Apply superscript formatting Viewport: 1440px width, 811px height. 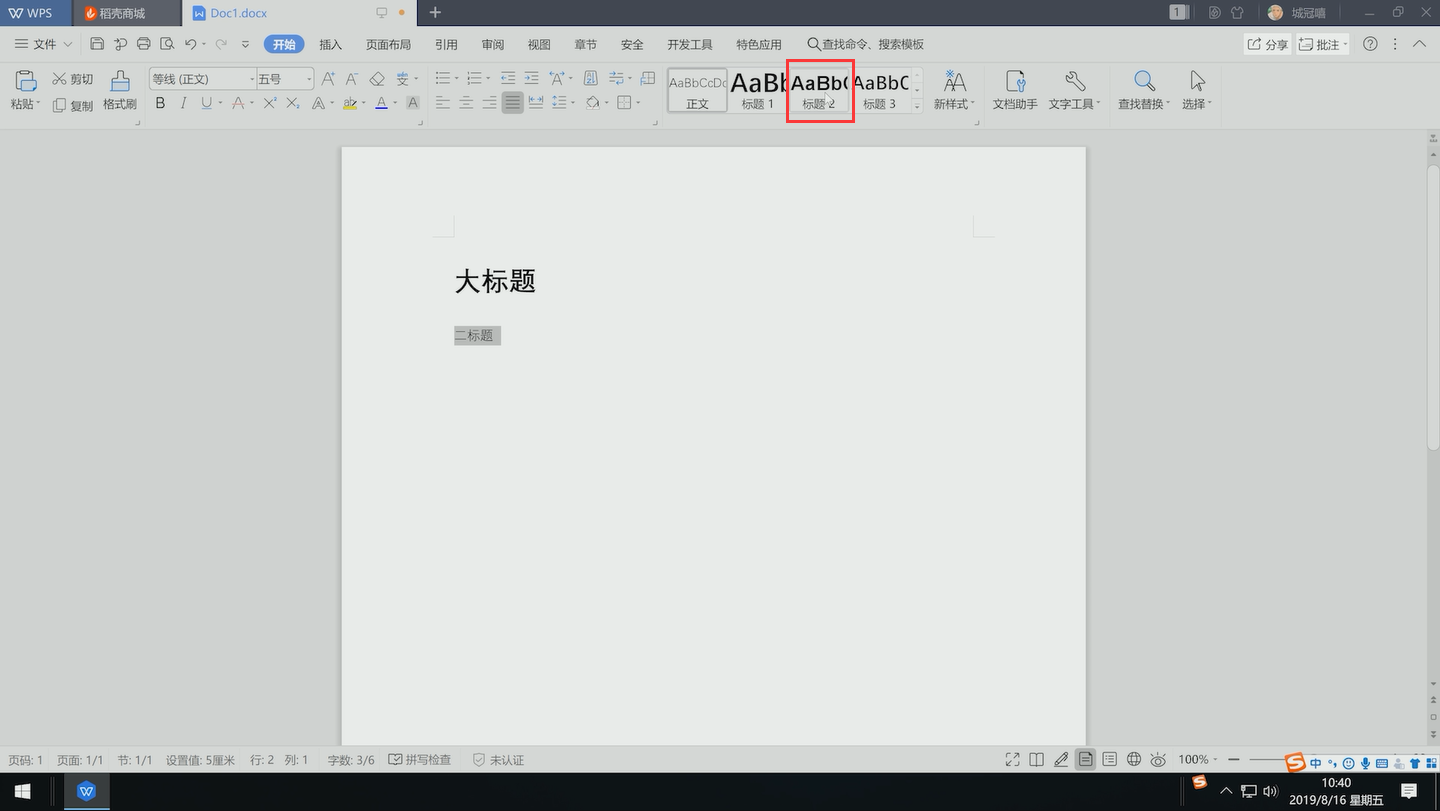(270, 103)
